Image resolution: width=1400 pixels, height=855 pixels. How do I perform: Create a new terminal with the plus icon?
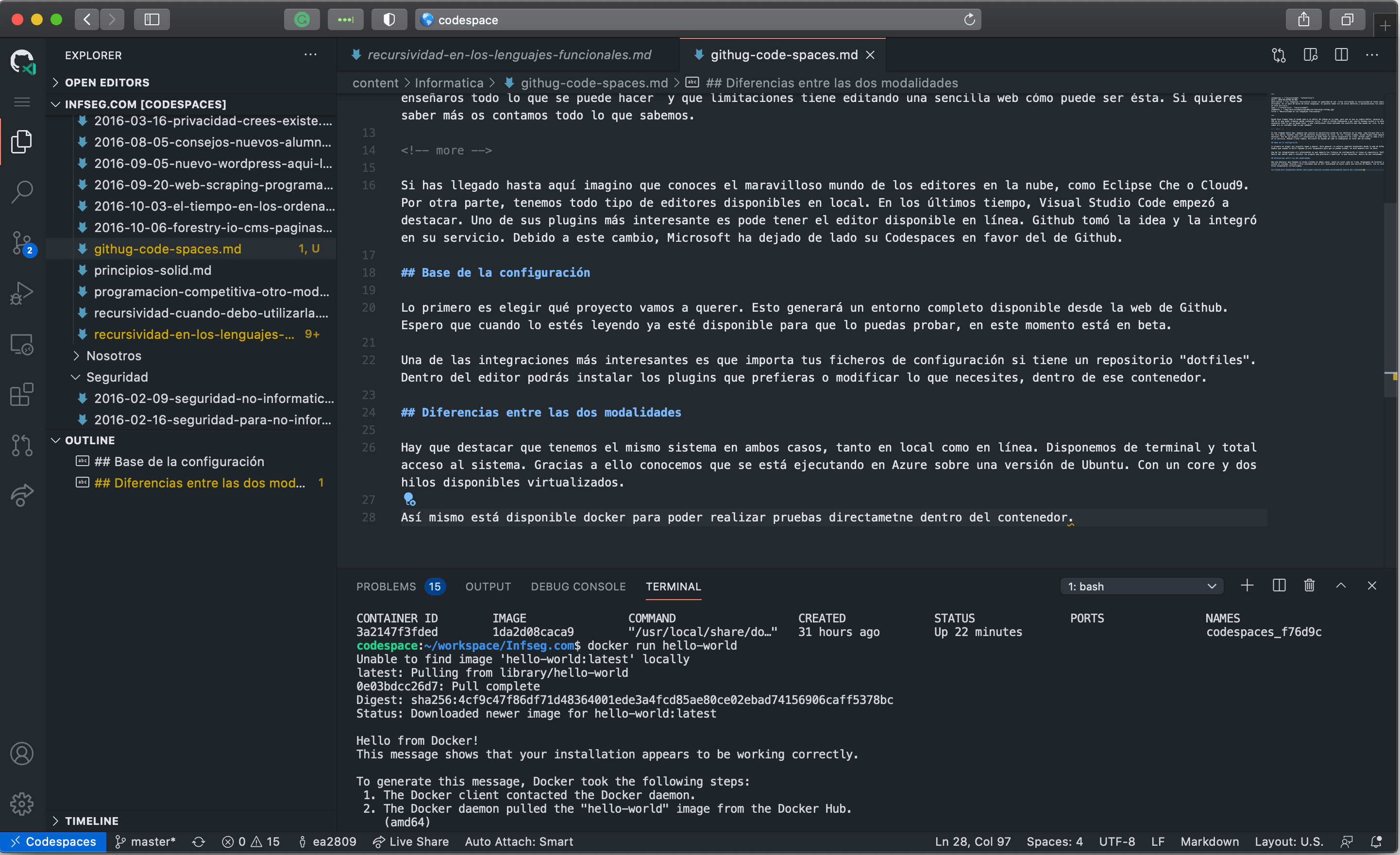click(1247, 586)
